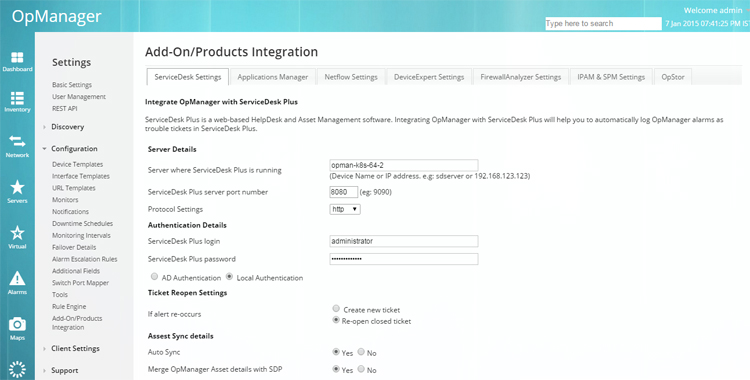Open Switch Port Mapper link
Image resolution: width=750 pixels, height=380 pixels.
(80, 283)
